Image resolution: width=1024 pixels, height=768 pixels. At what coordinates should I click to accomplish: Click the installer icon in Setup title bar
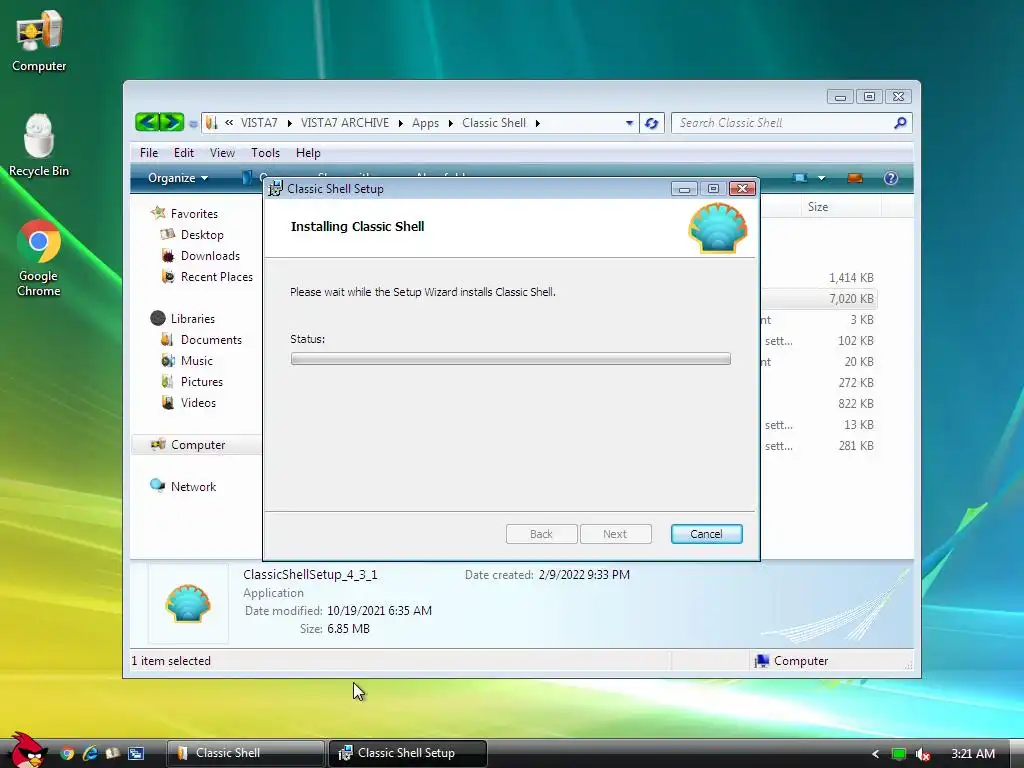click(x=276, y=189)
